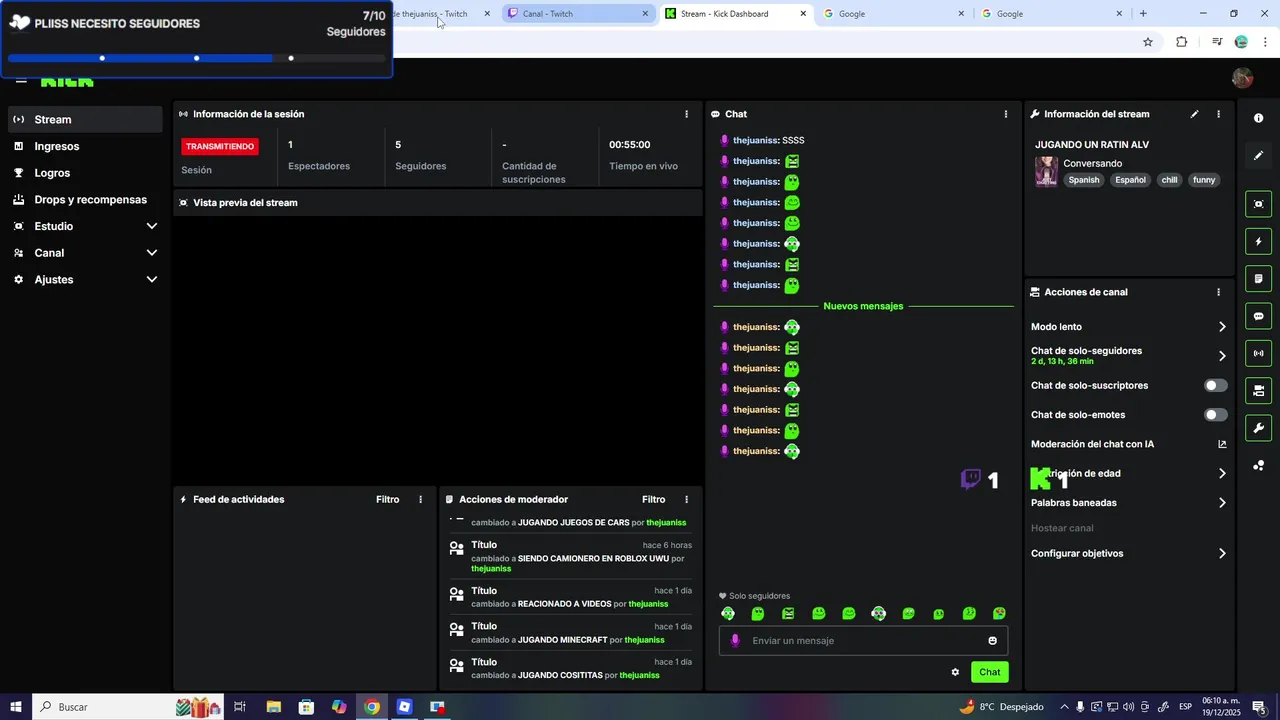Screen dimensions: 1280x720
Task: Select Stream in left sidebar
Action: (x=85, y=119)
